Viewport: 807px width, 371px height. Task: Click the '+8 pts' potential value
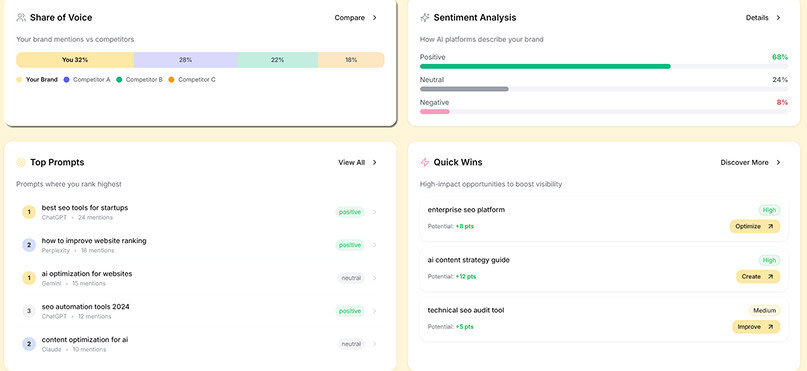465,226
